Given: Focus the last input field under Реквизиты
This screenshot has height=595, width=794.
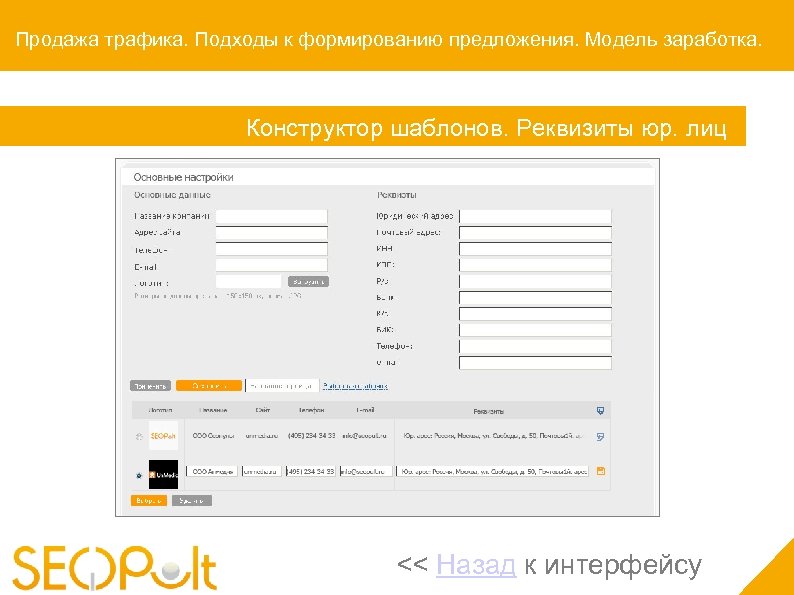Looking at the screenshot, I should click(x=535, y=363).
